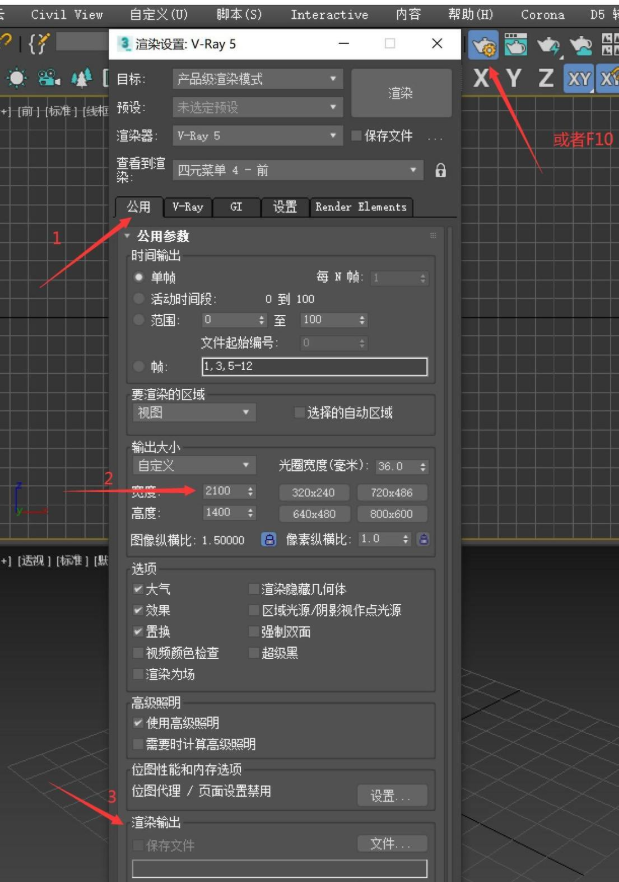This screenshot has height=882, width=619.
Task: Toggle Displacement checkbox
Action: pos(137,632)
